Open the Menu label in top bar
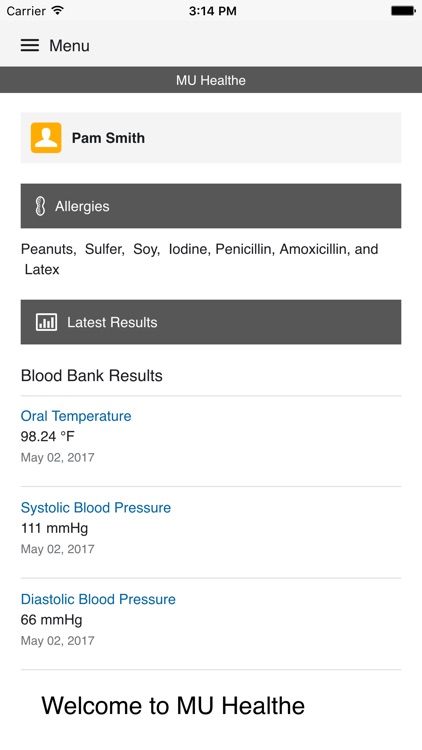The height and width of the screenshot is (750, 422). click(69, 45)
